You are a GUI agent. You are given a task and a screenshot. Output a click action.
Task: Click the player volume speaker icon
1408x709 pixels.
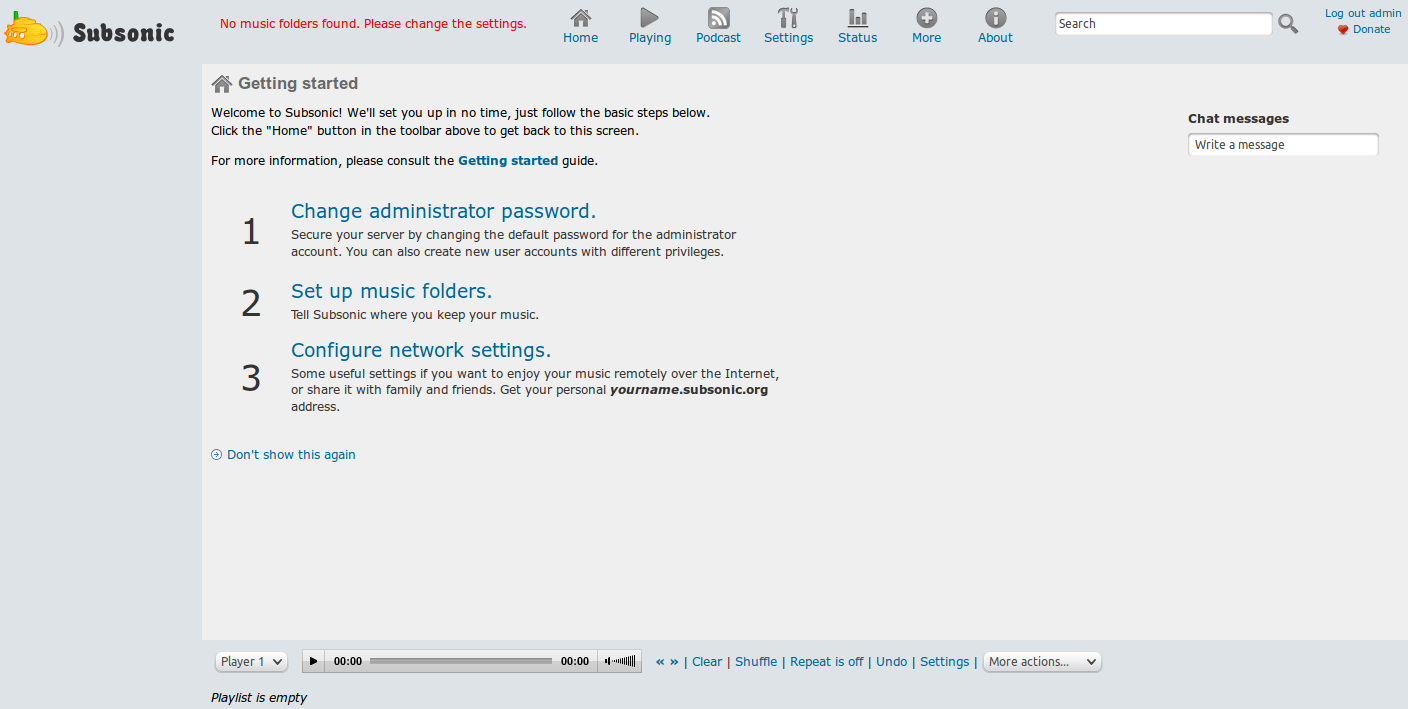point(608,661)
